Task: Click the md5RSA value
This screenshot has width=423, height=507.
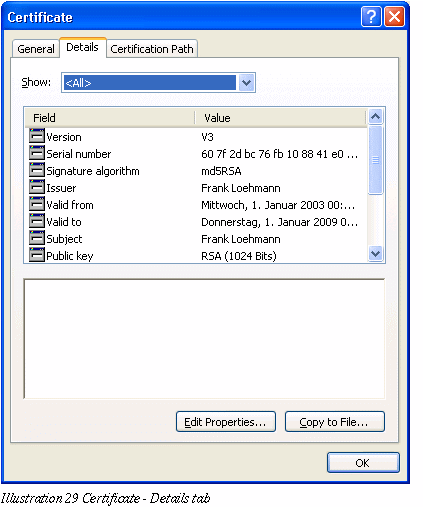Action: click(221, 171)
